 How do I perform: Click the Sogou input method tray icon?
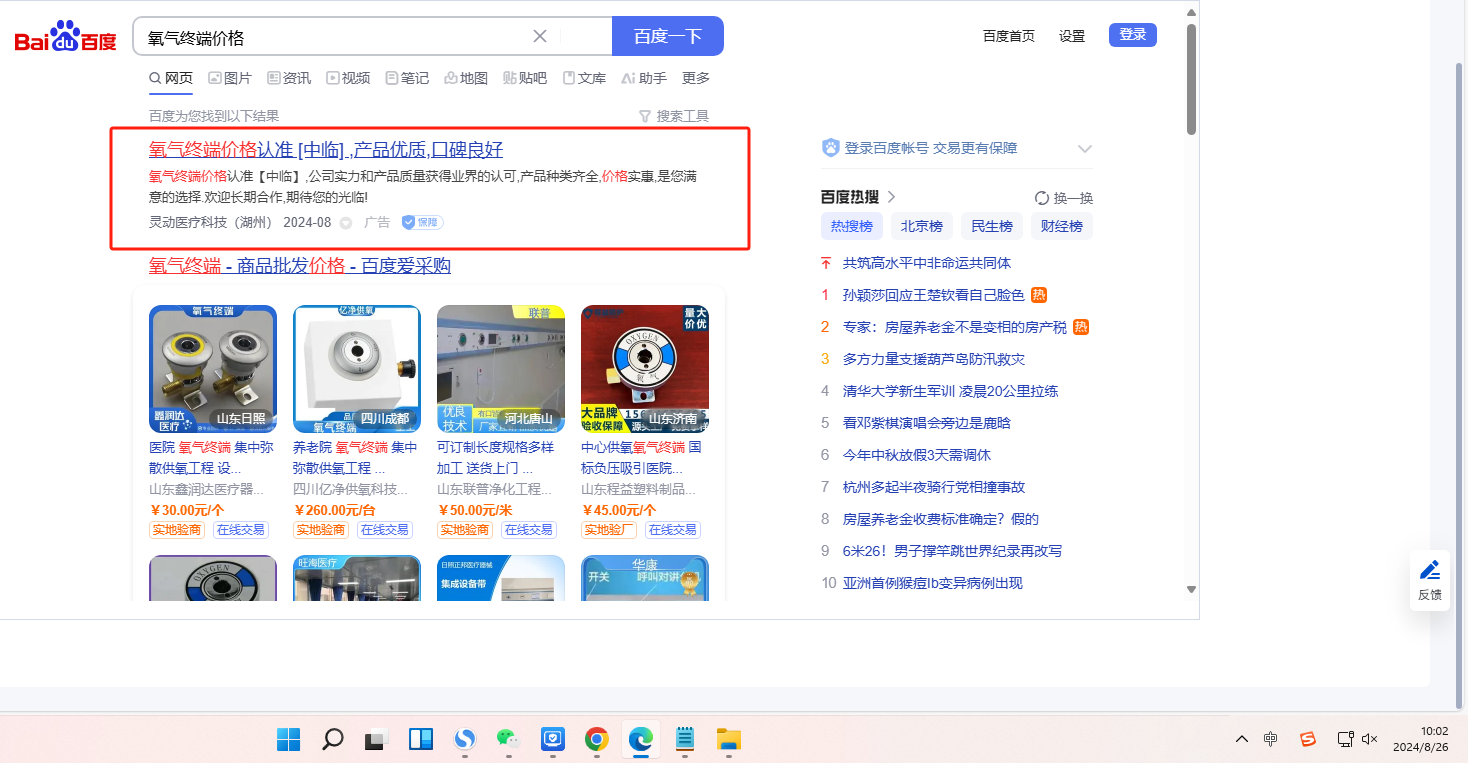pyautogui.click(x=1307, y=739)
